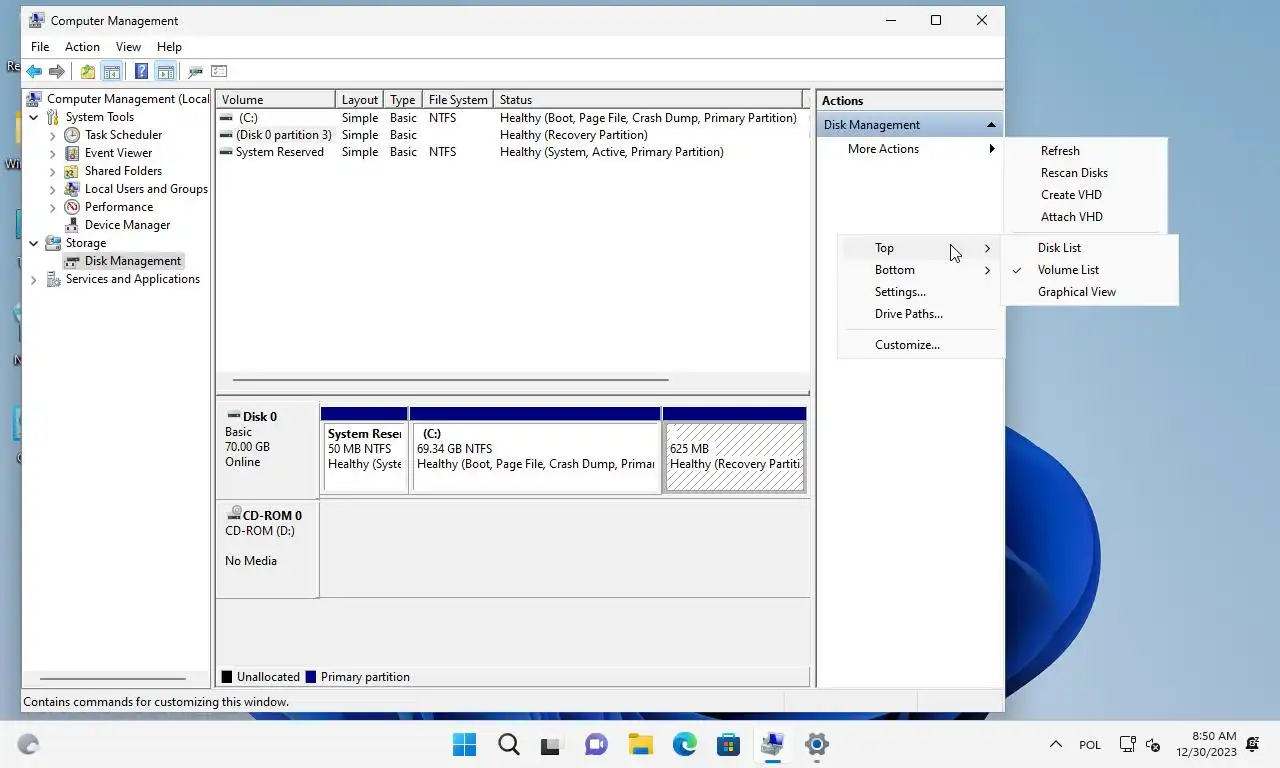Choose Attach VHD from the submenu

(1086, 217)
